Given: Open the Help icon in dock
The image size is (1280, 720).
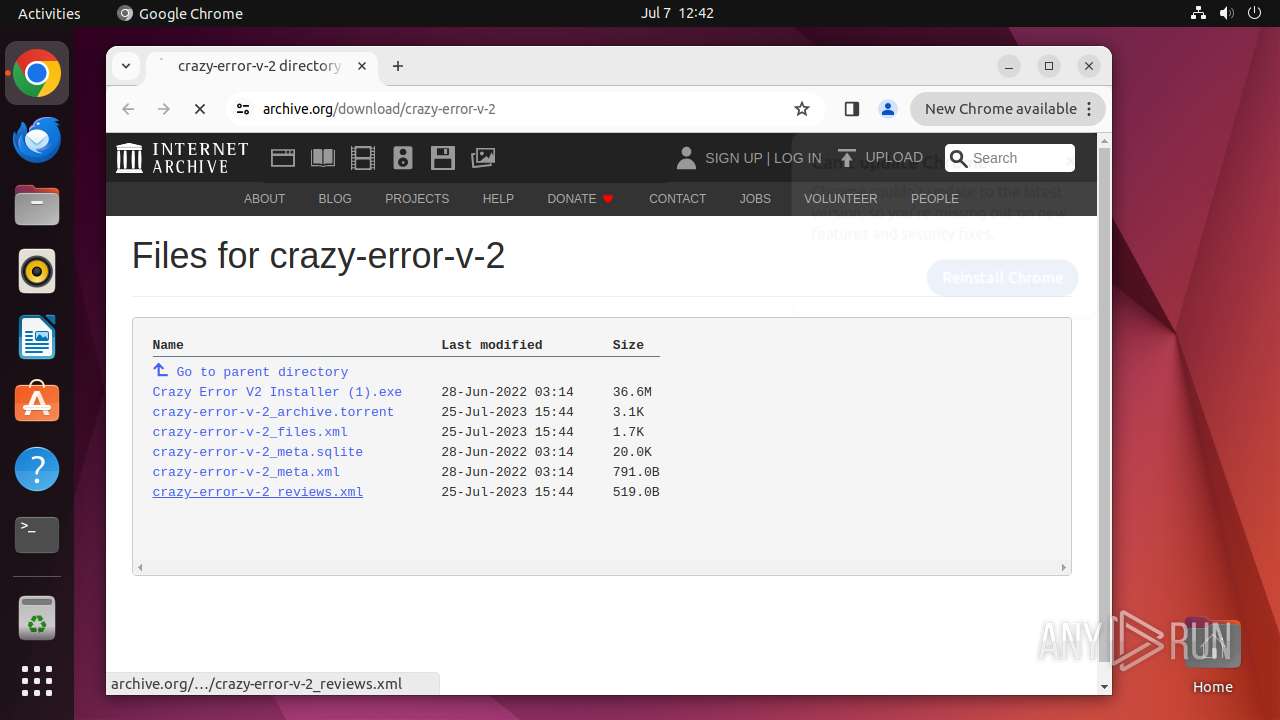Looking at the screenshot, I should (37, 468).
